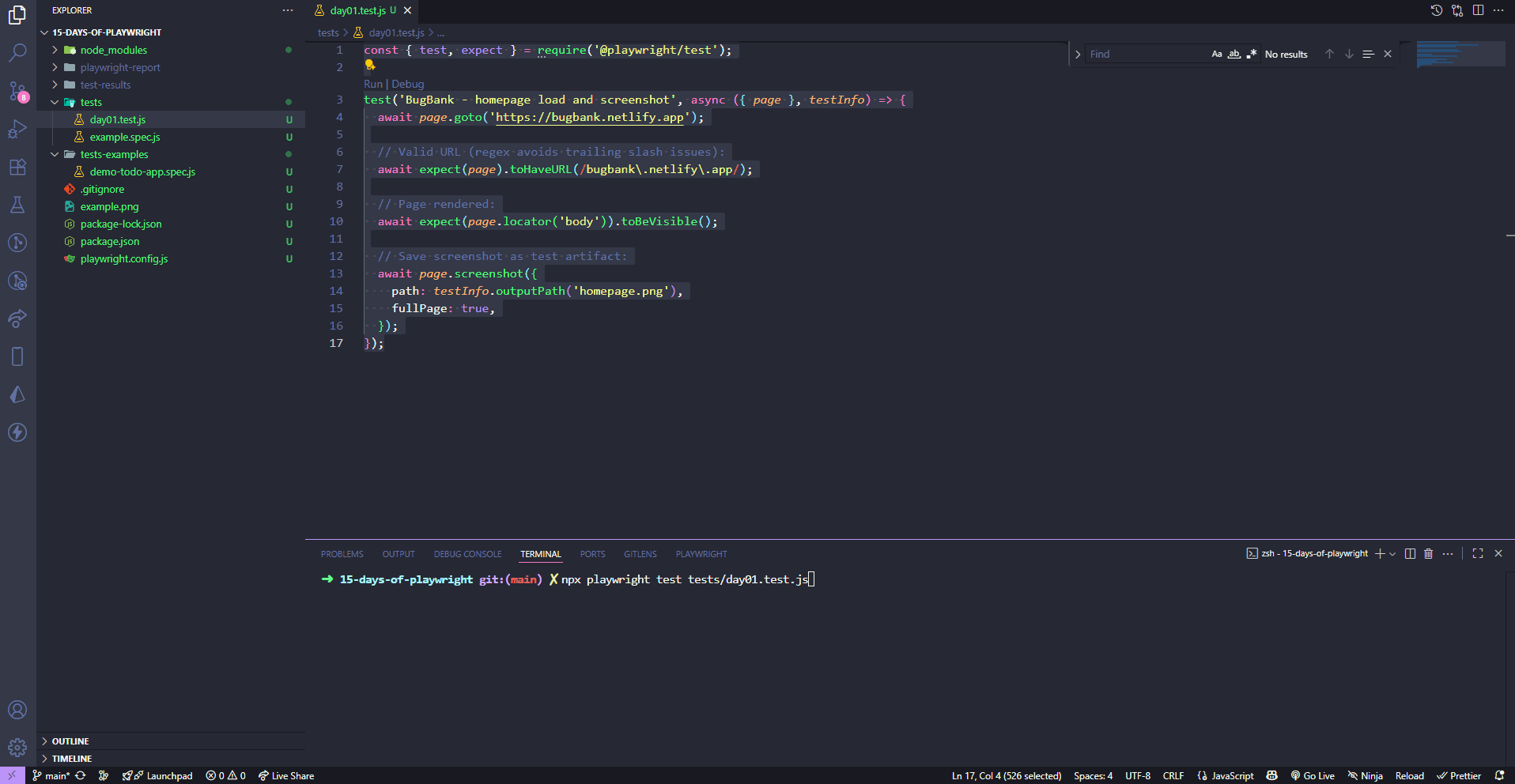Click in the Find input field
The height and width of the screenshot is (784, 1515).
click(x=1147, y=54)
